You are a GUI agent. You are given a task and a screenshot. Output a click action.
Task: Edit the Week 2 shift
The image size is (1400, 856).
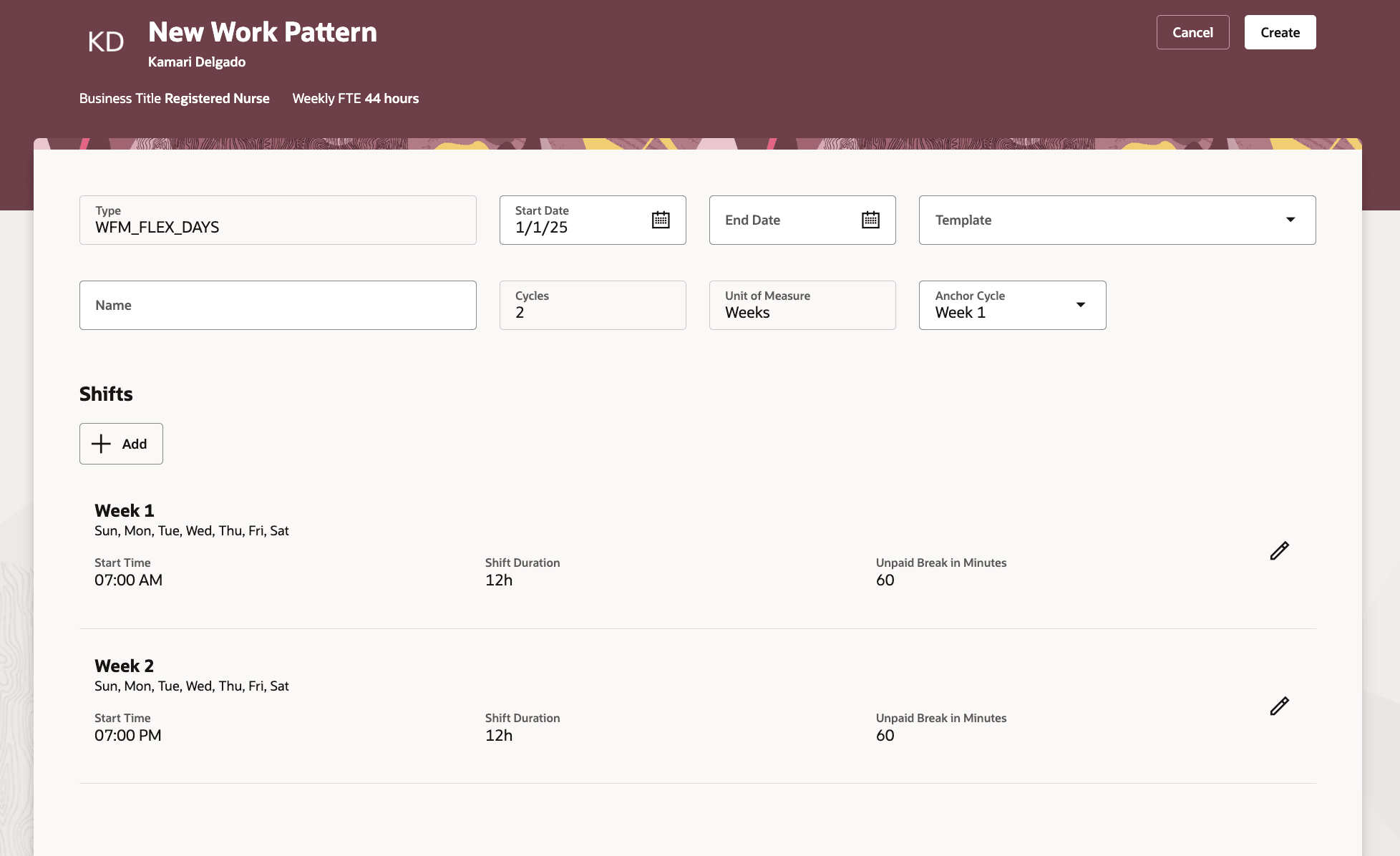pyautogui.click(x=1279, y=706)
